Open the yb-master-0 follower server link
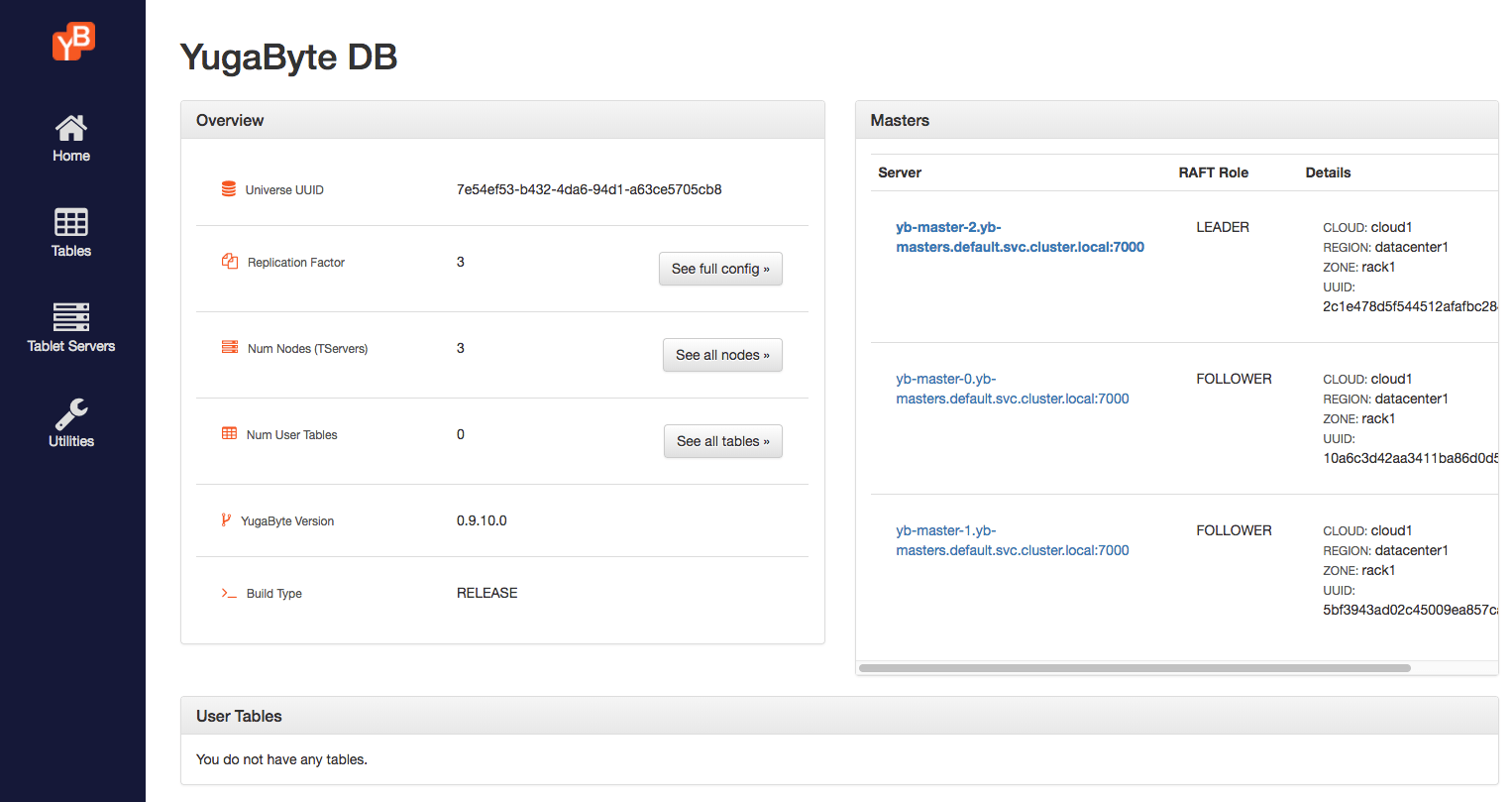Viewport: 1512px width, 802px height. coord(1012,389)
